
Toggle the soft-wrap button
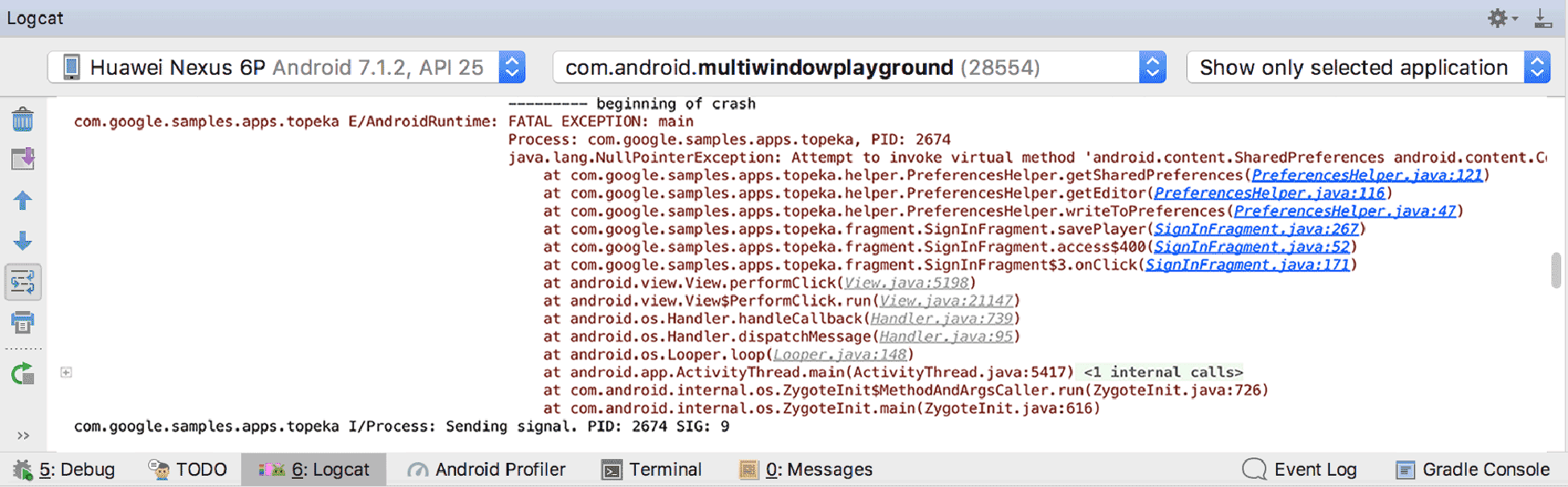click(x=23, y=282)
